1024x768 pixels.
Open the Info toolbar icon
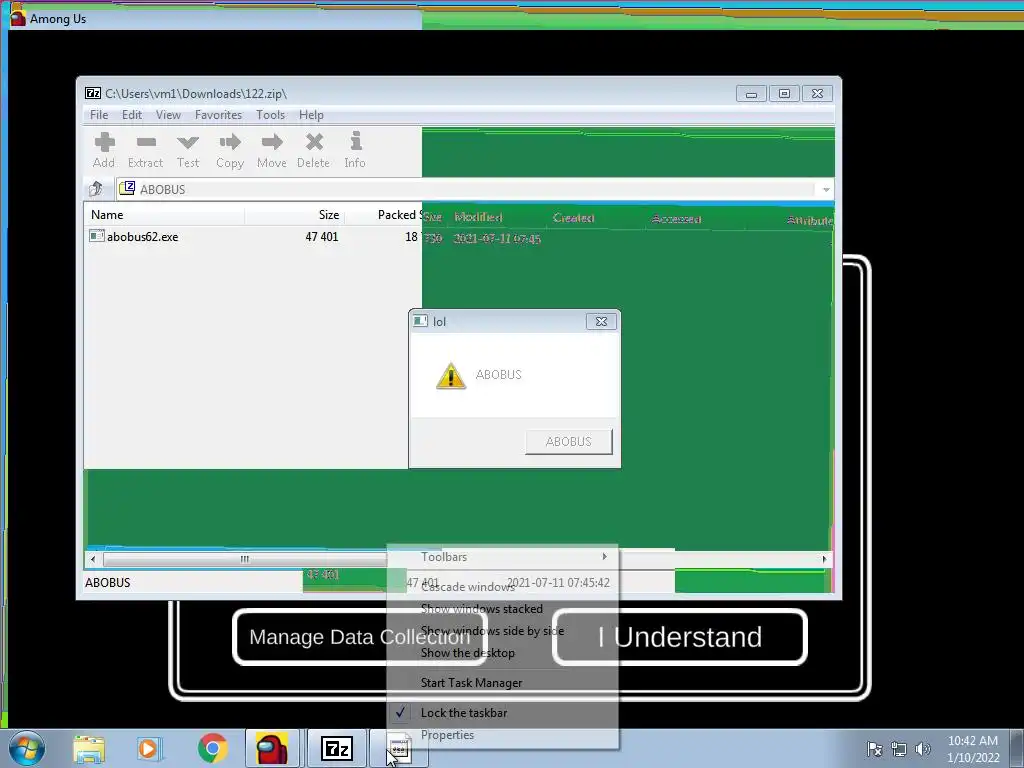(355, 150)
